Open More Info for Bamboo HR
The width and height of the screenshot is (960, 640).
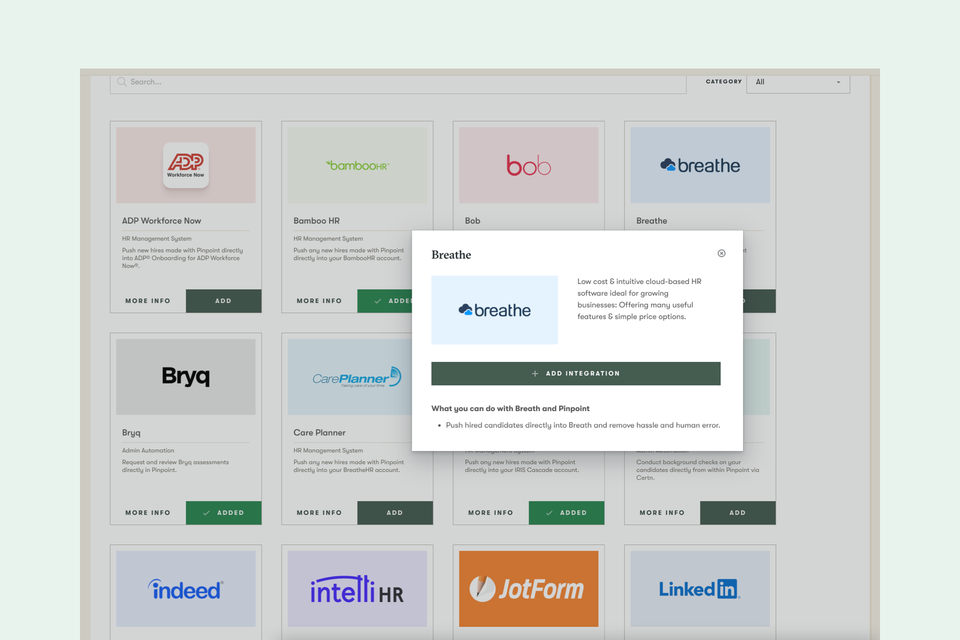(319, 301)
